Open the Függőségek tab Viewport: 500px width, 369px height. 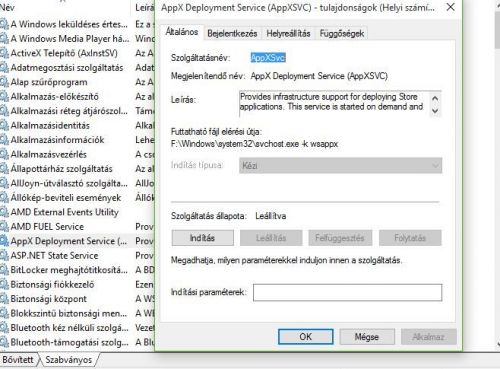[342, 33]
